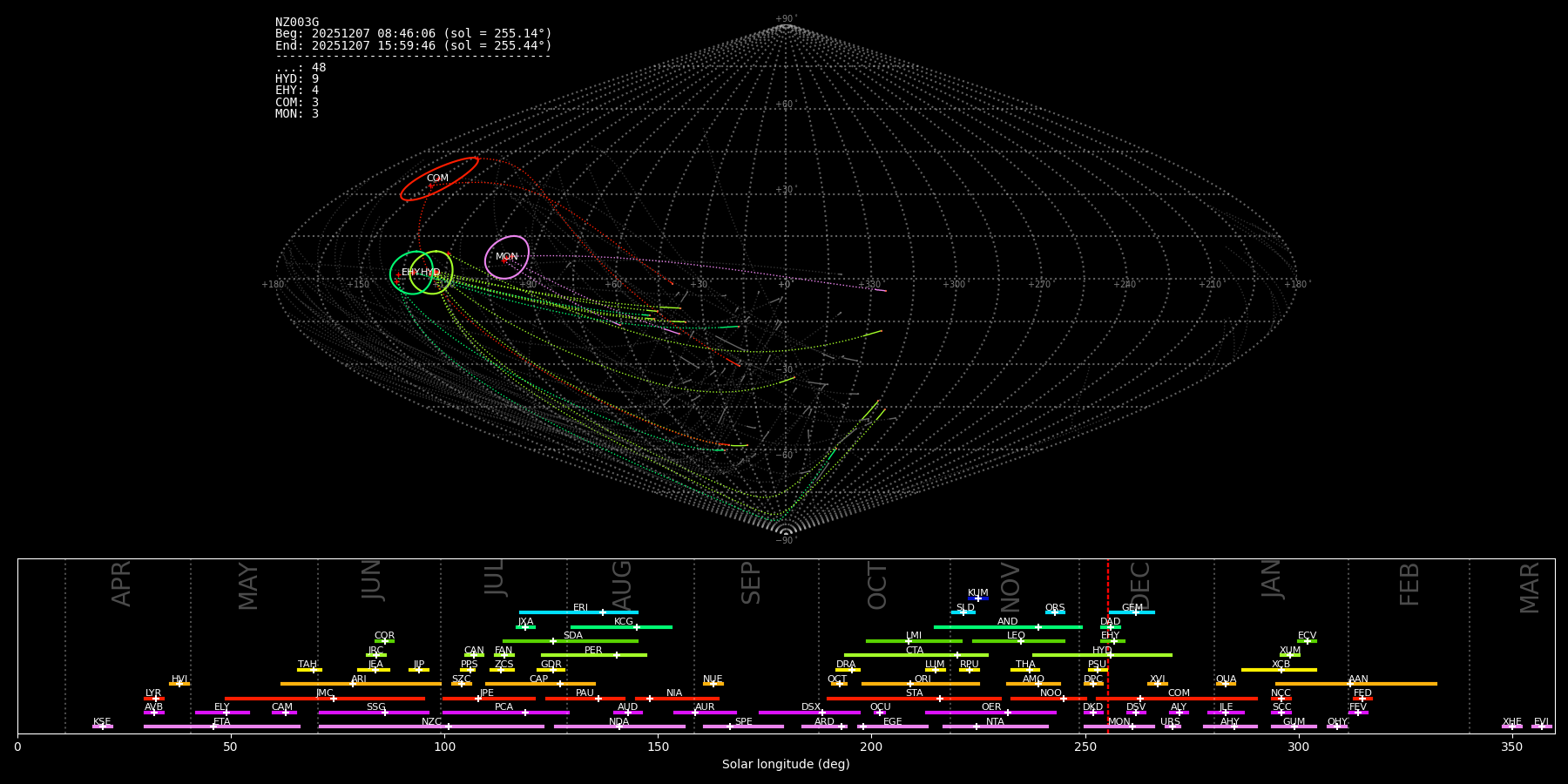Viewport: 1568px width, 784px height.
Task: Select the green LMI shower bar
Action: point(914,641)
